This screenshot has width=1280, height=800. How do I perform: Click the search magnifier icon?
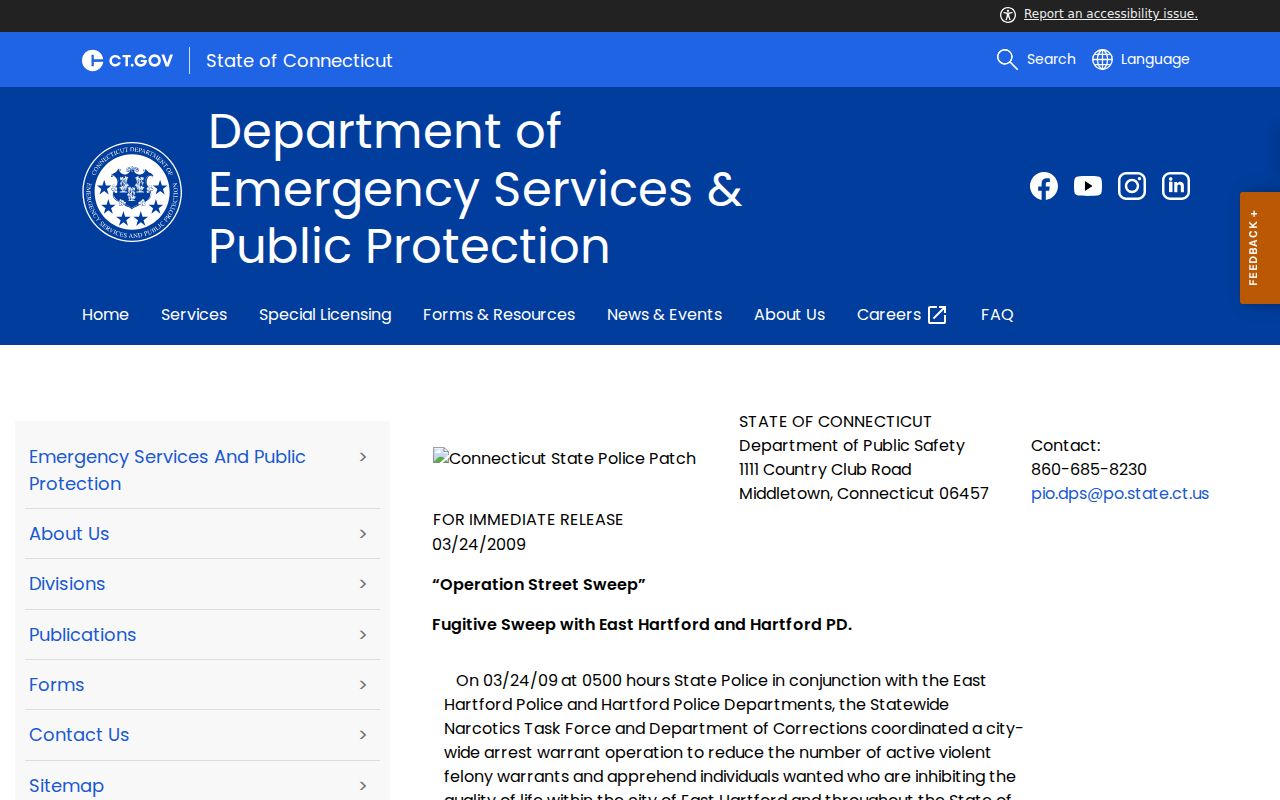pyautogui.click(x=1007, y=60)
